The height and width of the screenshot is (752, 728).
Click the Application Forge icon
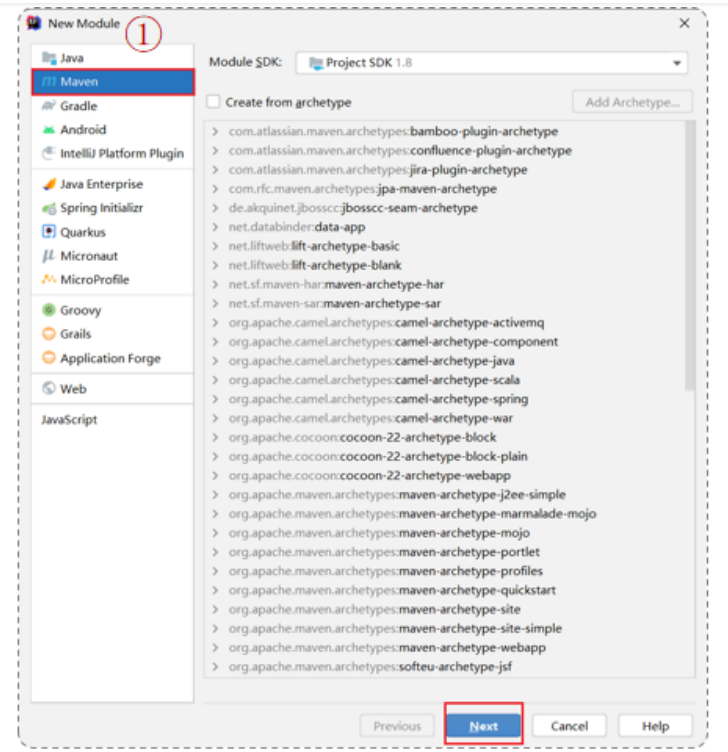point(49,358)
